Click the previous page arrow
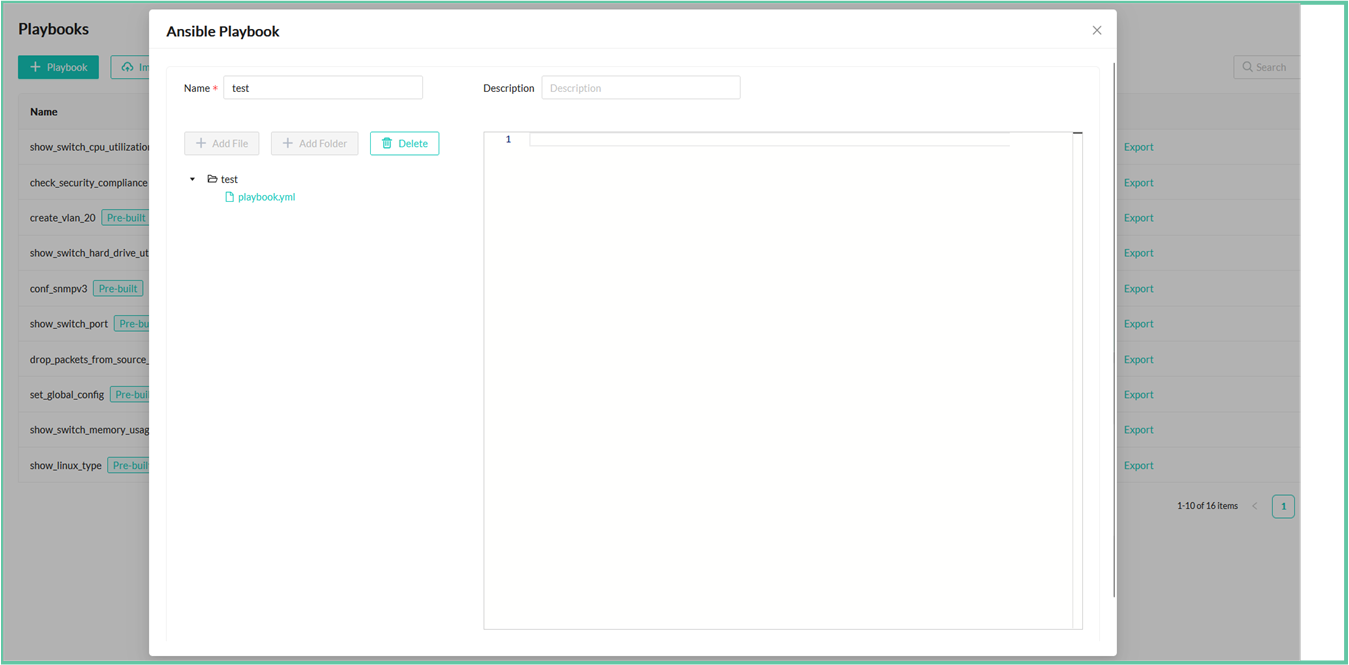Screen dimensions: 1349x665 [x=1255, y=506]
